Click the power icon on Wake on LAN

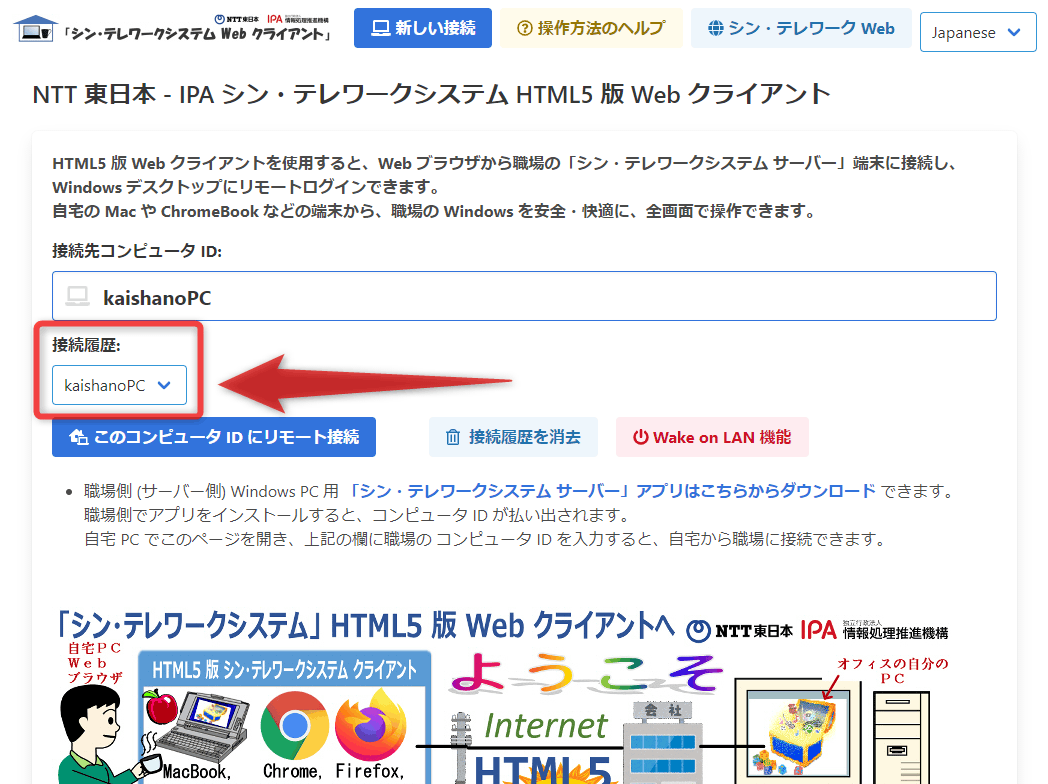(x=640, y=437)
